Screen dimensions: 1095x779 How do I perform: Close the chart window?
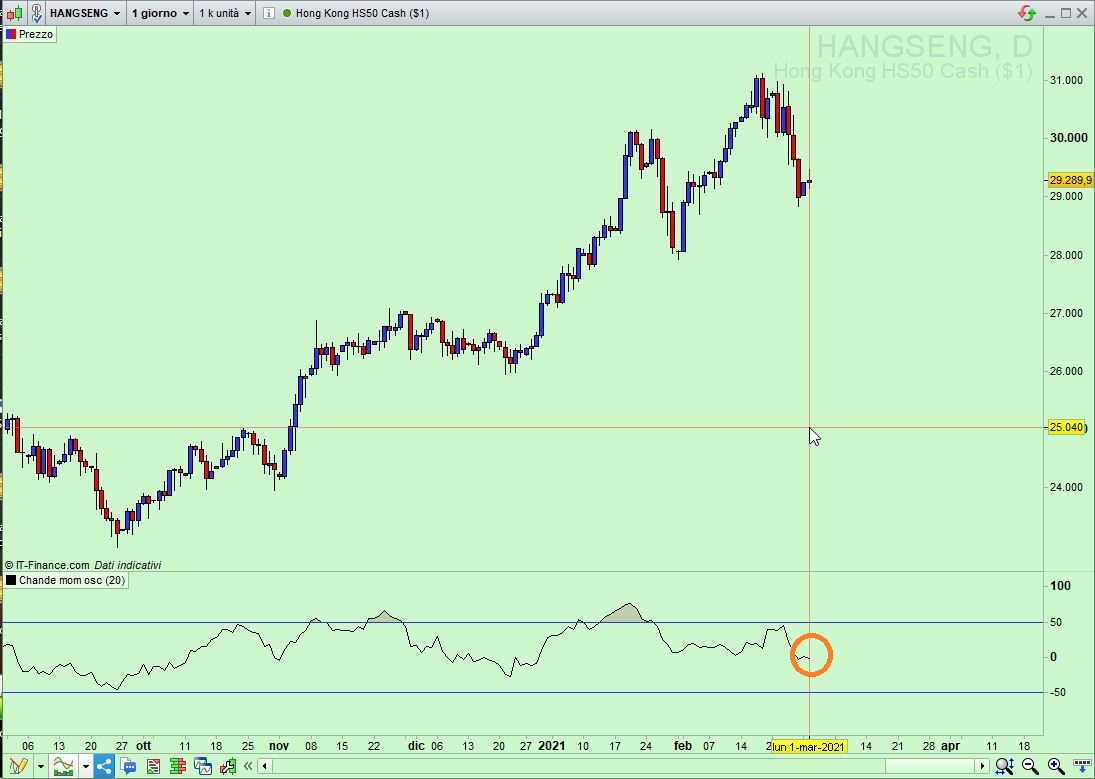click(1082, 13)
